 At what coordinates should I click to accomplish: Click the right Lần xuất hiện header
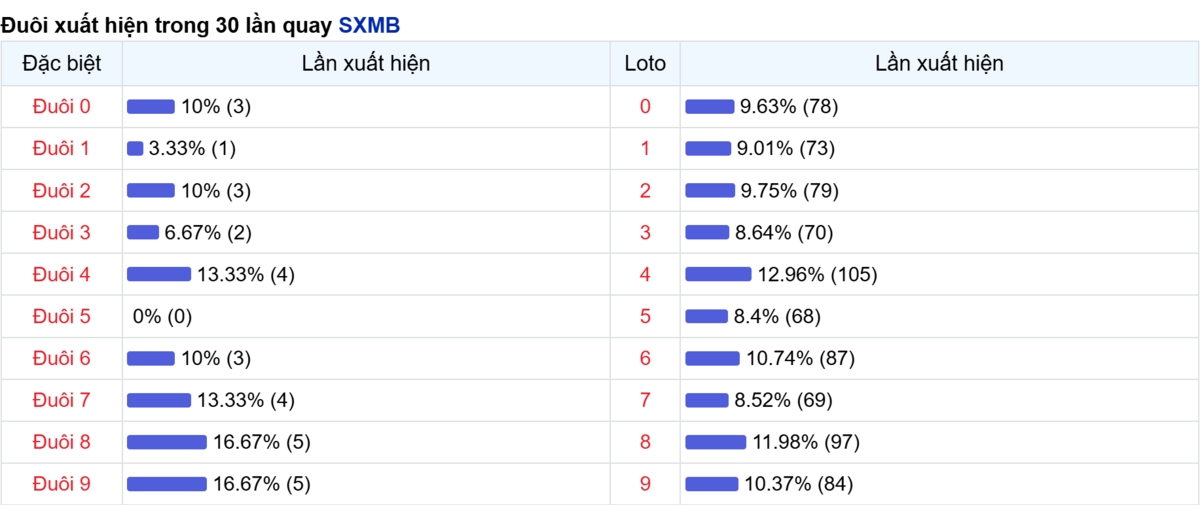(939, 63)
